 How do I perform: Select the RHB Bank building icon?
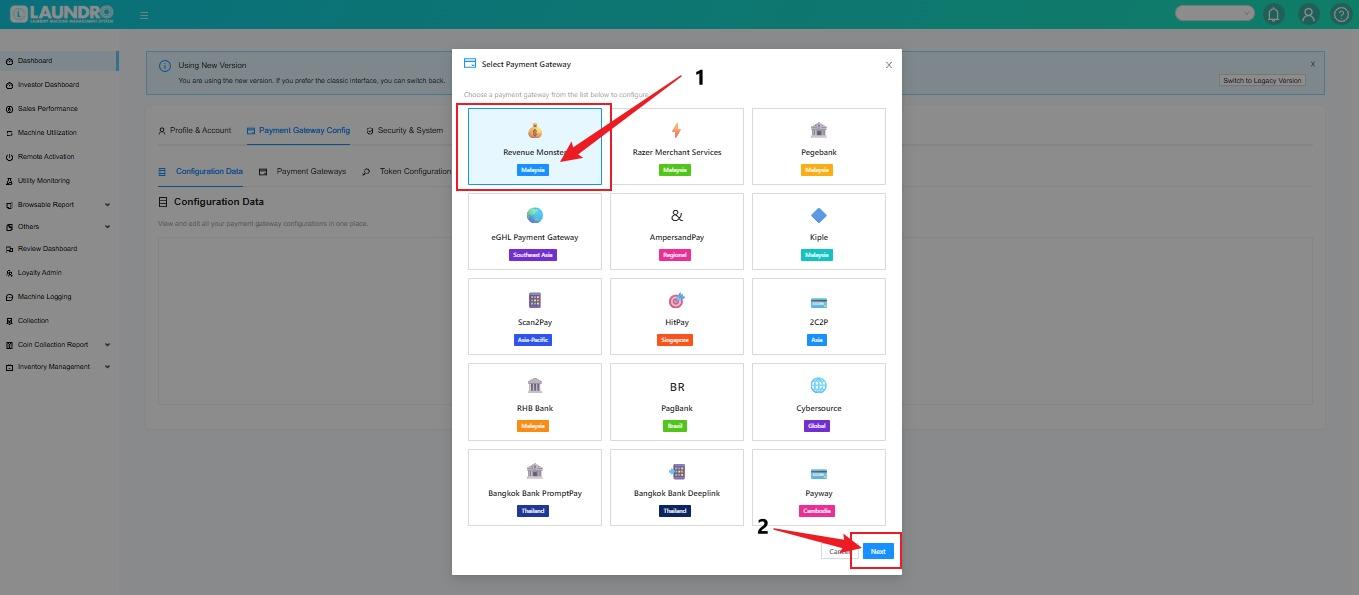[x=535, y=386]
